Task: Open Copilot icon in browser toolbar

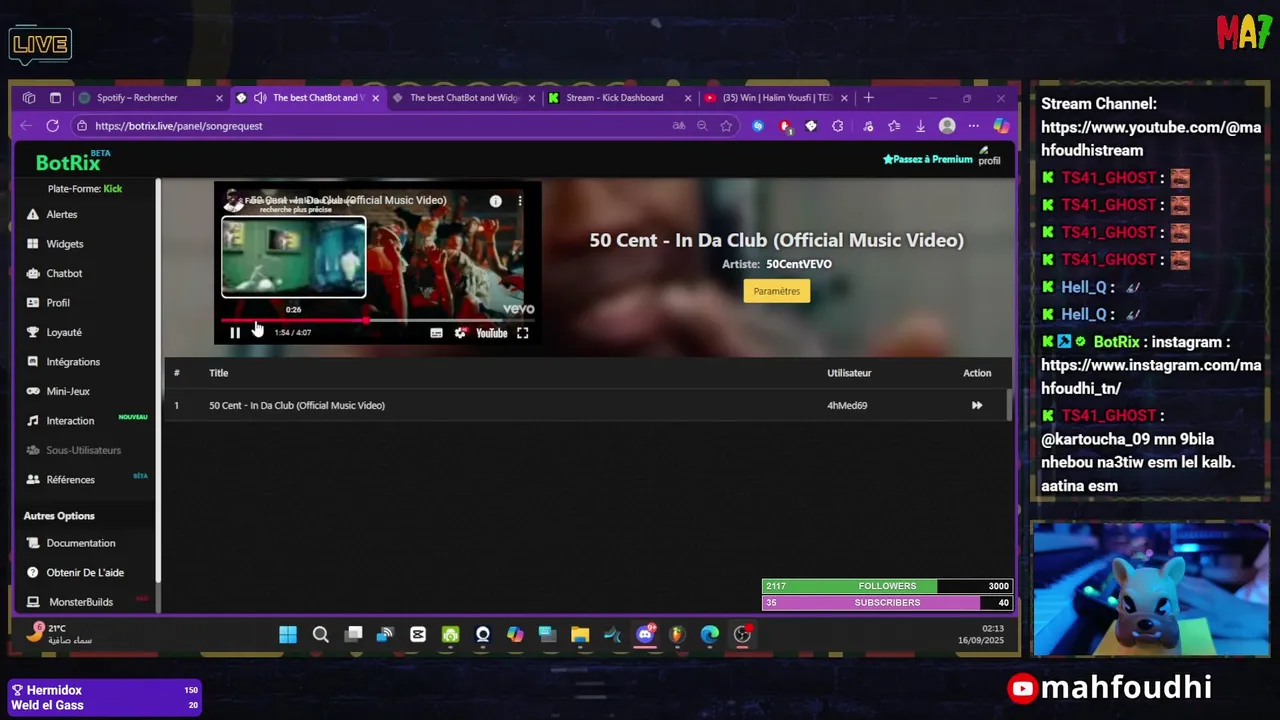Action: pos(1000,126)
